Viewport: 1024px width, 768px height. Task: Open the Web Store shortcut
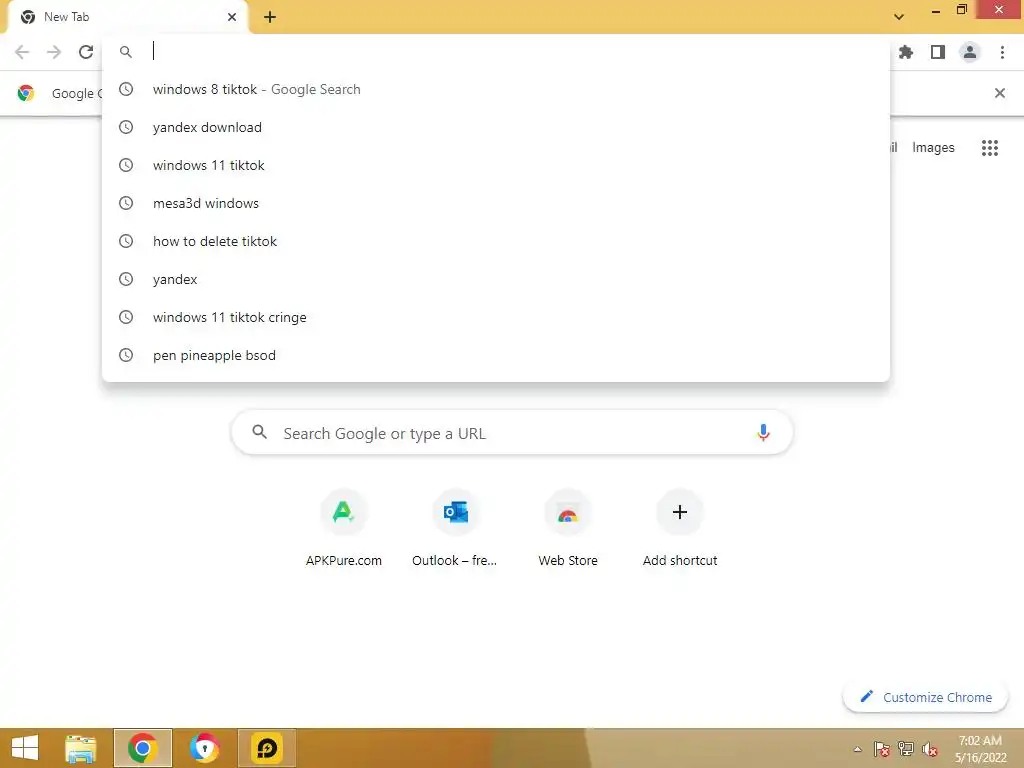568,529
